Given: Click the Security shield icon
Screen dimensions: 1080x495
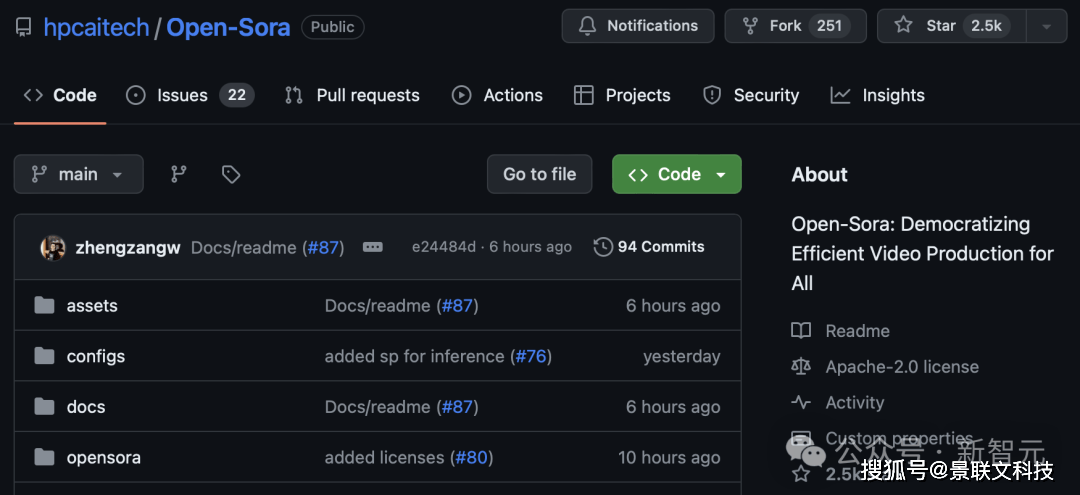Looking at the screenshot, I should point(712,95).
